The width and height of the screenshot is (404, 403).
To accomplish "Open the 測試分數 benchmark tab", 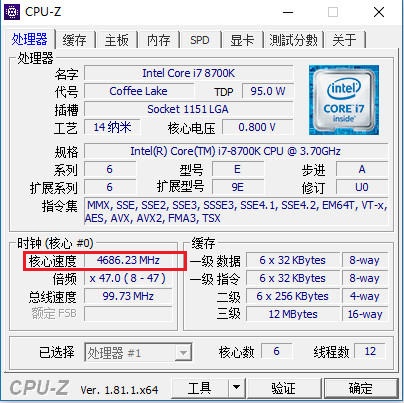I will (293, 40).
